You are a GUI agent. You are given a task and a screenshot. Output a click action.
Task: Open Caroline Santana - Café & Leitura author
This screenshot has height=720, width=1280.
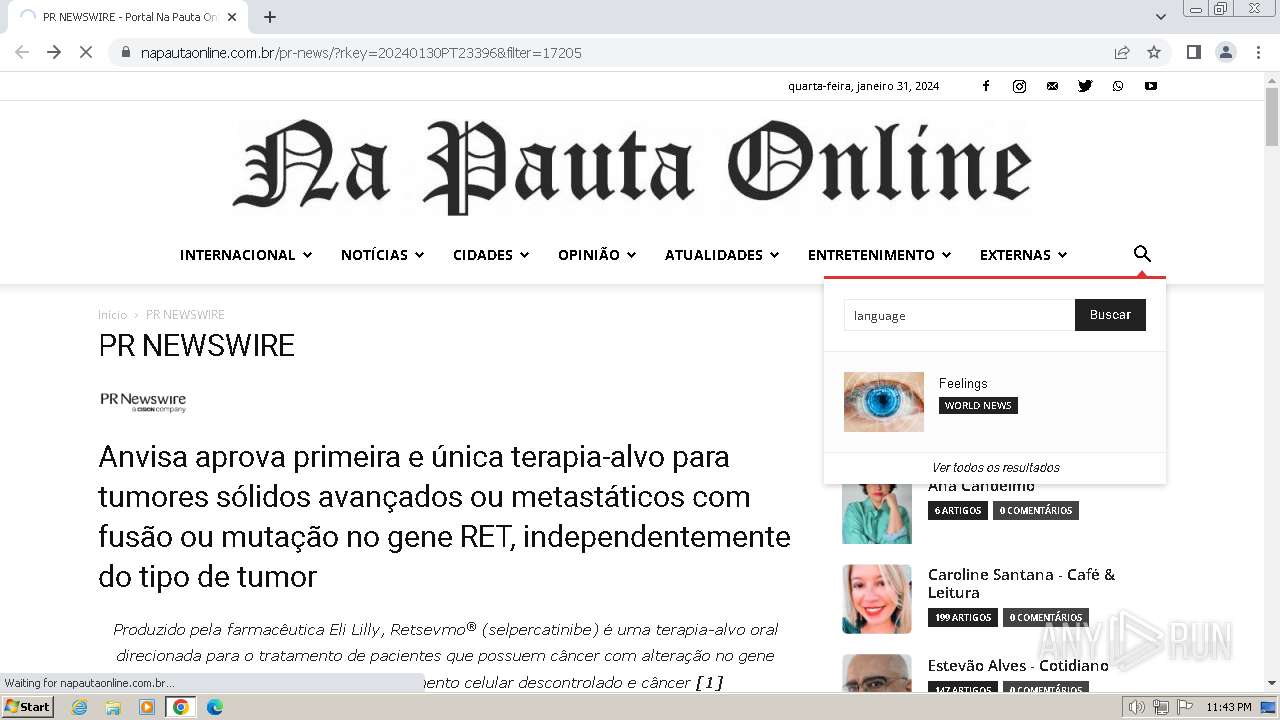tap(1021, 583)
